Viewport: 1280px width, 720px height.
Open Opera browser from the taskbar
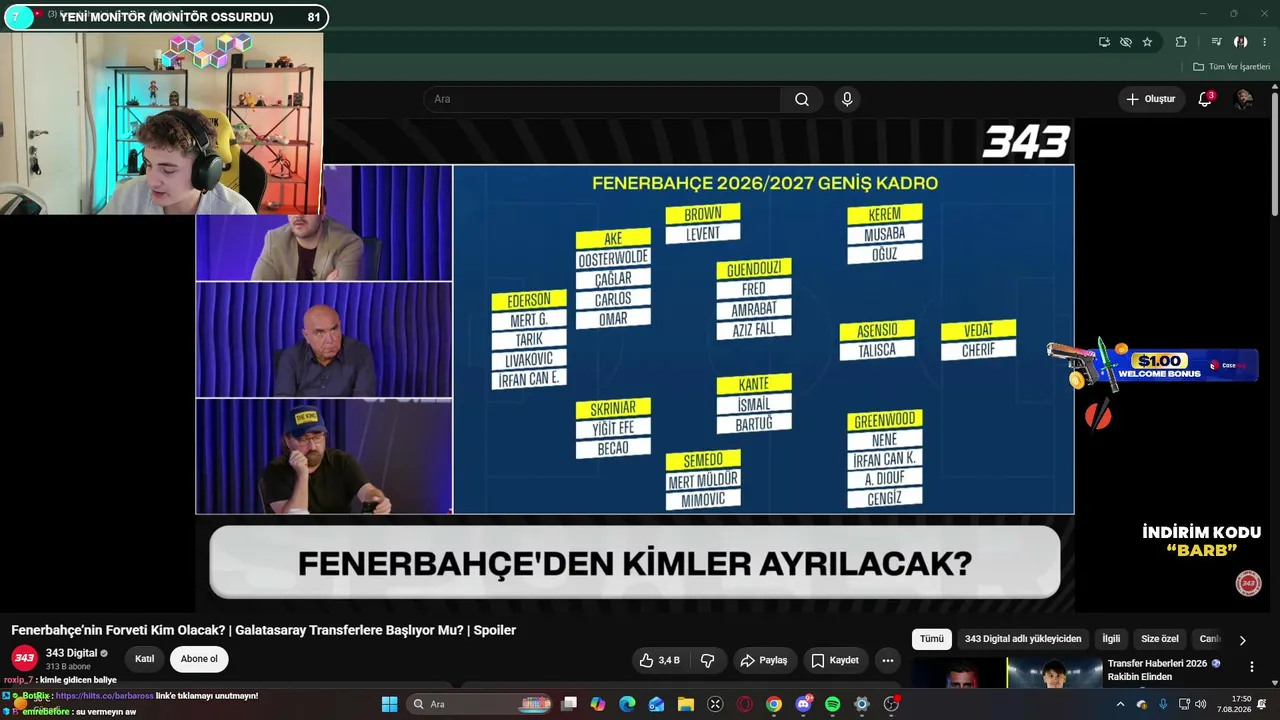744,704
